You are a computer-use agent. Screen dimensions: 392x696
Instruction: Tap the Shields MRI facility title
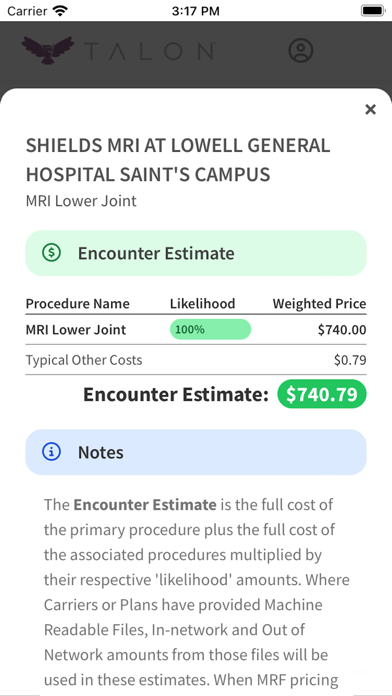click(x=178, y=160)
